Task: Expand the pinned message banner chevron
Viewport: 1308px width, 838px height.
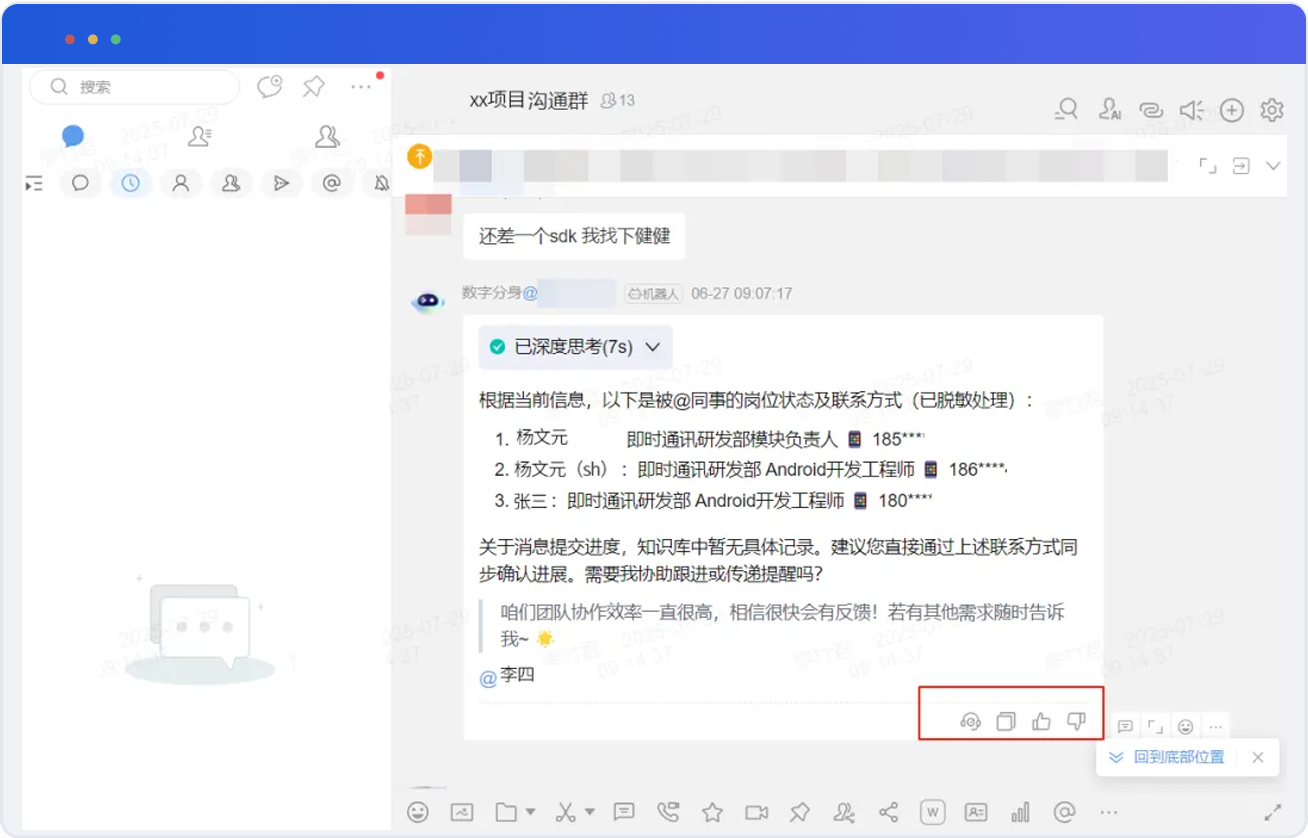Action: pyautogui.click(x=1273, y=166)
